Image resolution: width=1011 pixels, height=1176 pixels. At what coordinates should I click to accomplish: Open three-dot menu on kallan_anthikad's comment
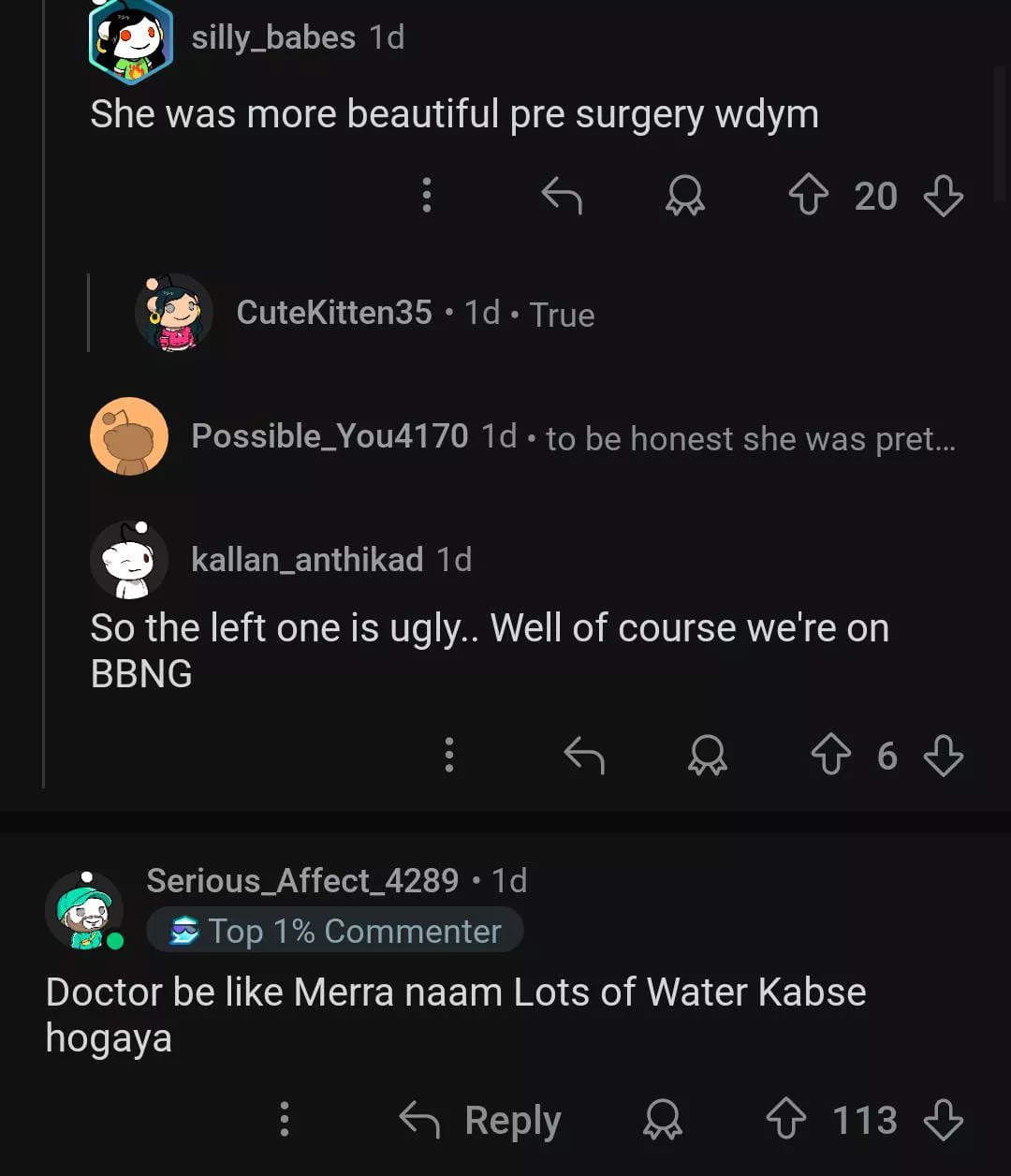tap(449, 755)
